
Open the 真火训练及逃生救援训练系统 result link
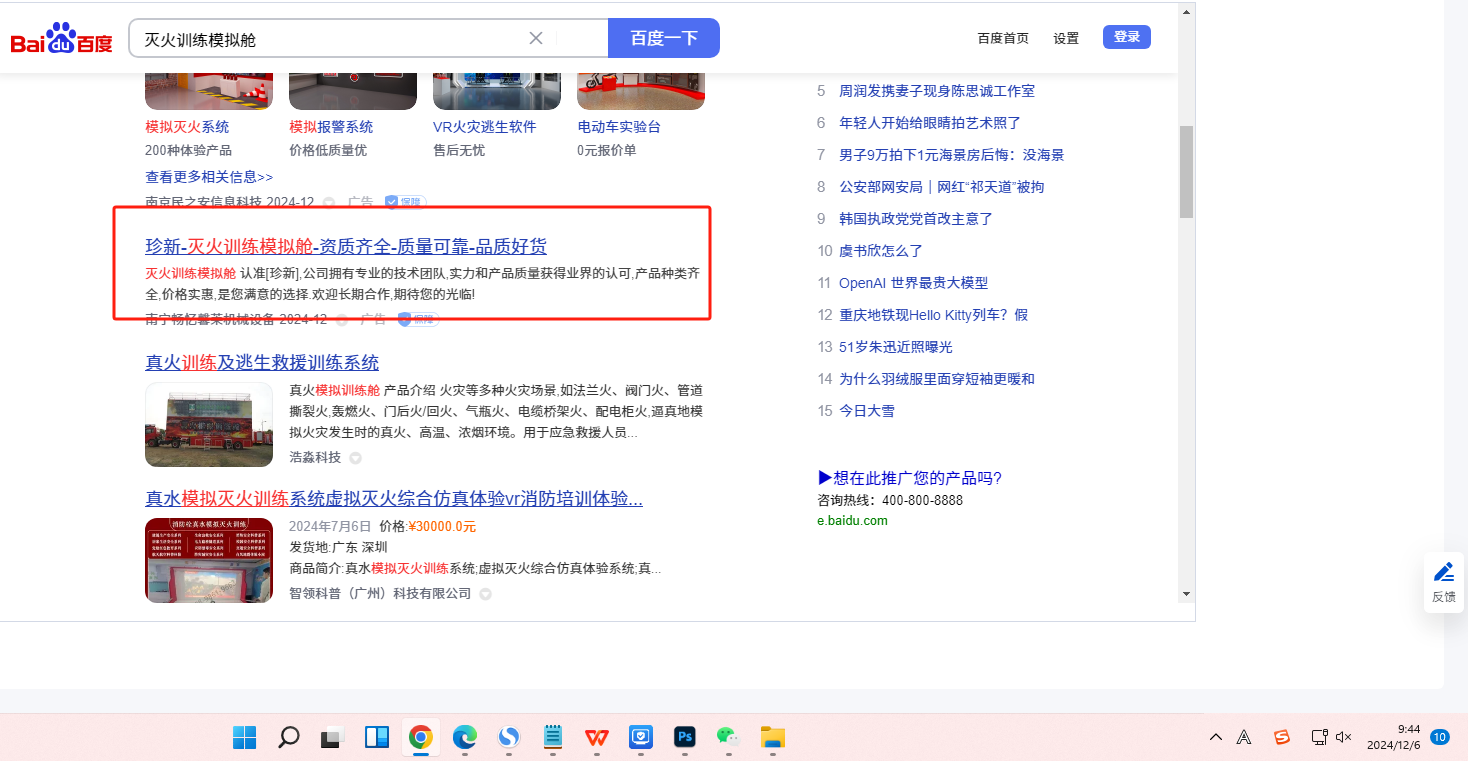tap(262, 363)
